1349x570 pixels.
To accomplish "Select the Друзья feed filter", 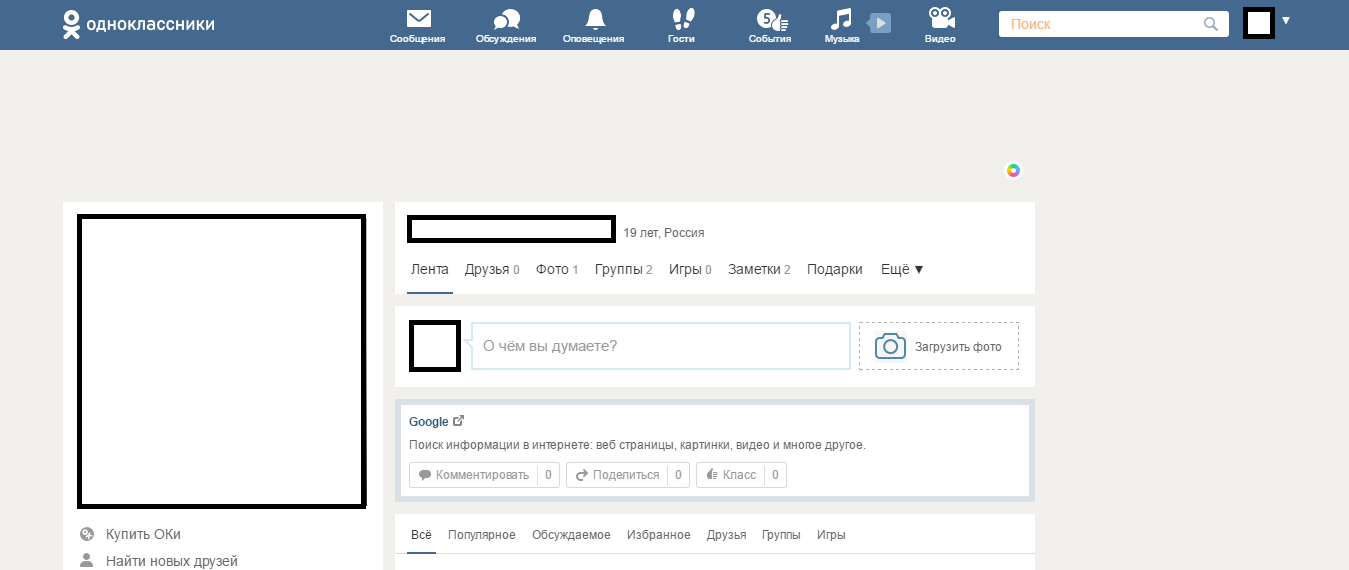I will coord(726,535).
